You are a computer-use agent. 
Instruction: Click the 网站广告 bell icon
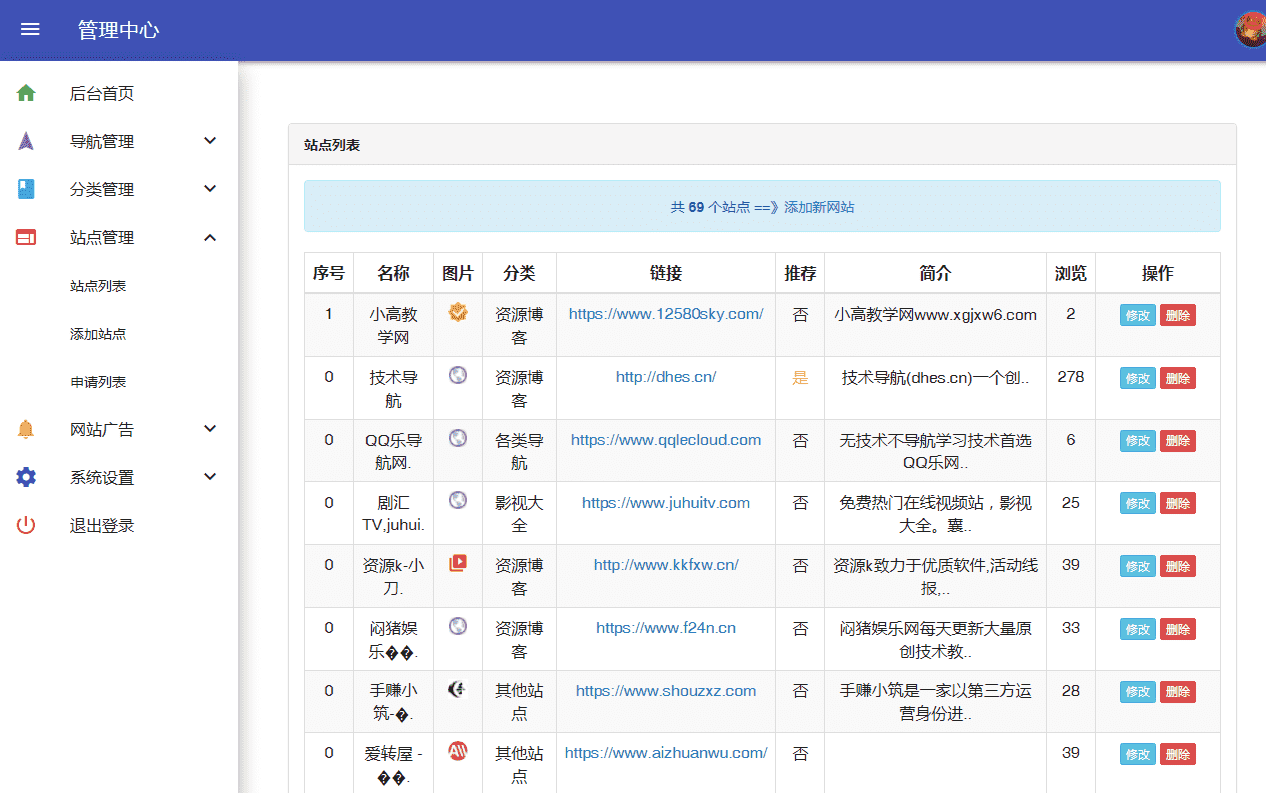26,429
